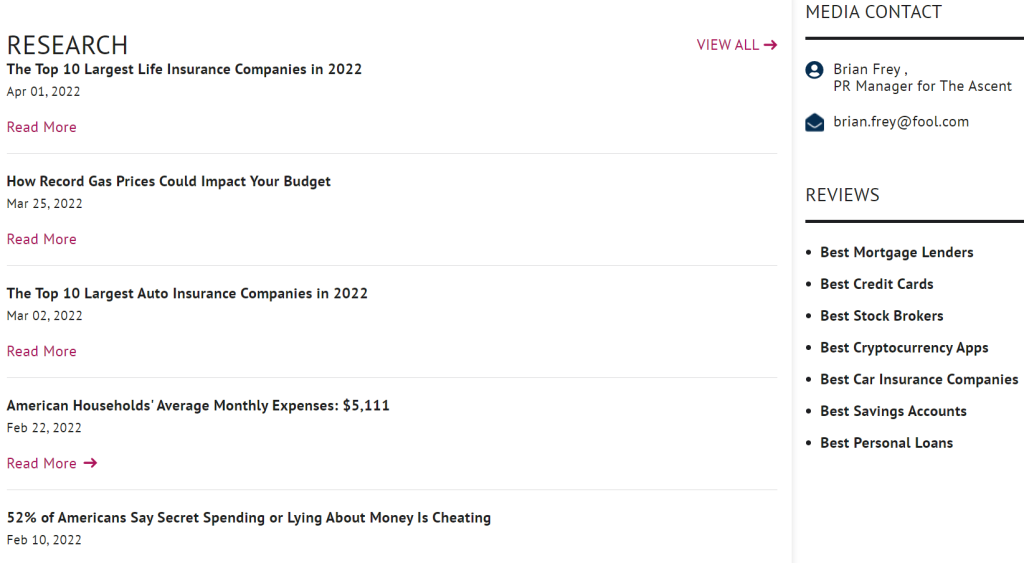The width and height of the screenshot is (1024, 563).
Task: Click the arrow icon beside View All
Action: coord(771,45)
